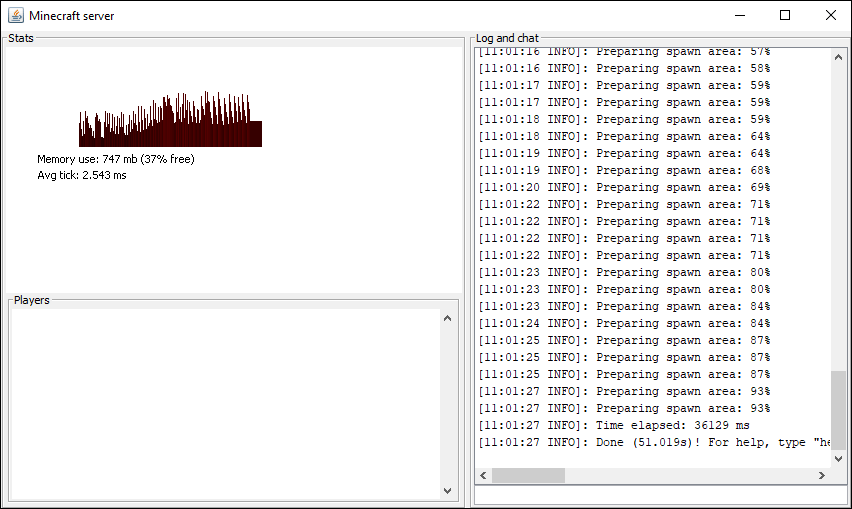Click the 'Avg tick: 2.543 ms' text
This screenshot has height=509, width=852.
point(82,175)
